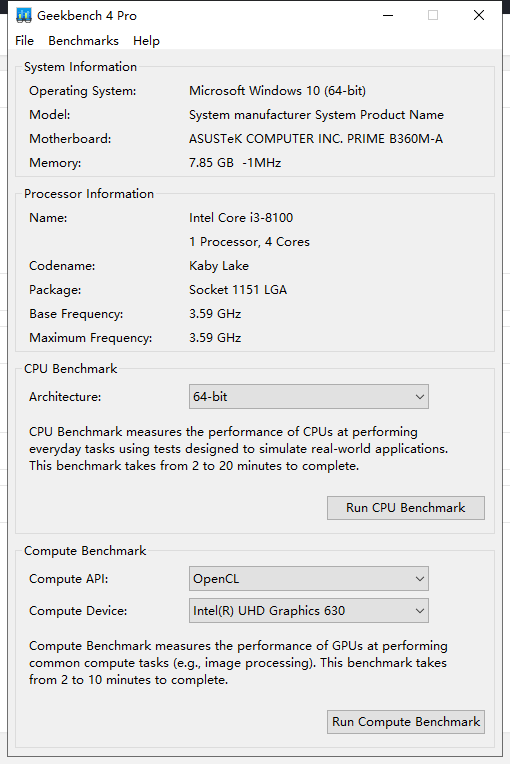Start the Run Compute Benchmark button
Screen dimensions: 510x764
[x=406, y=722]
